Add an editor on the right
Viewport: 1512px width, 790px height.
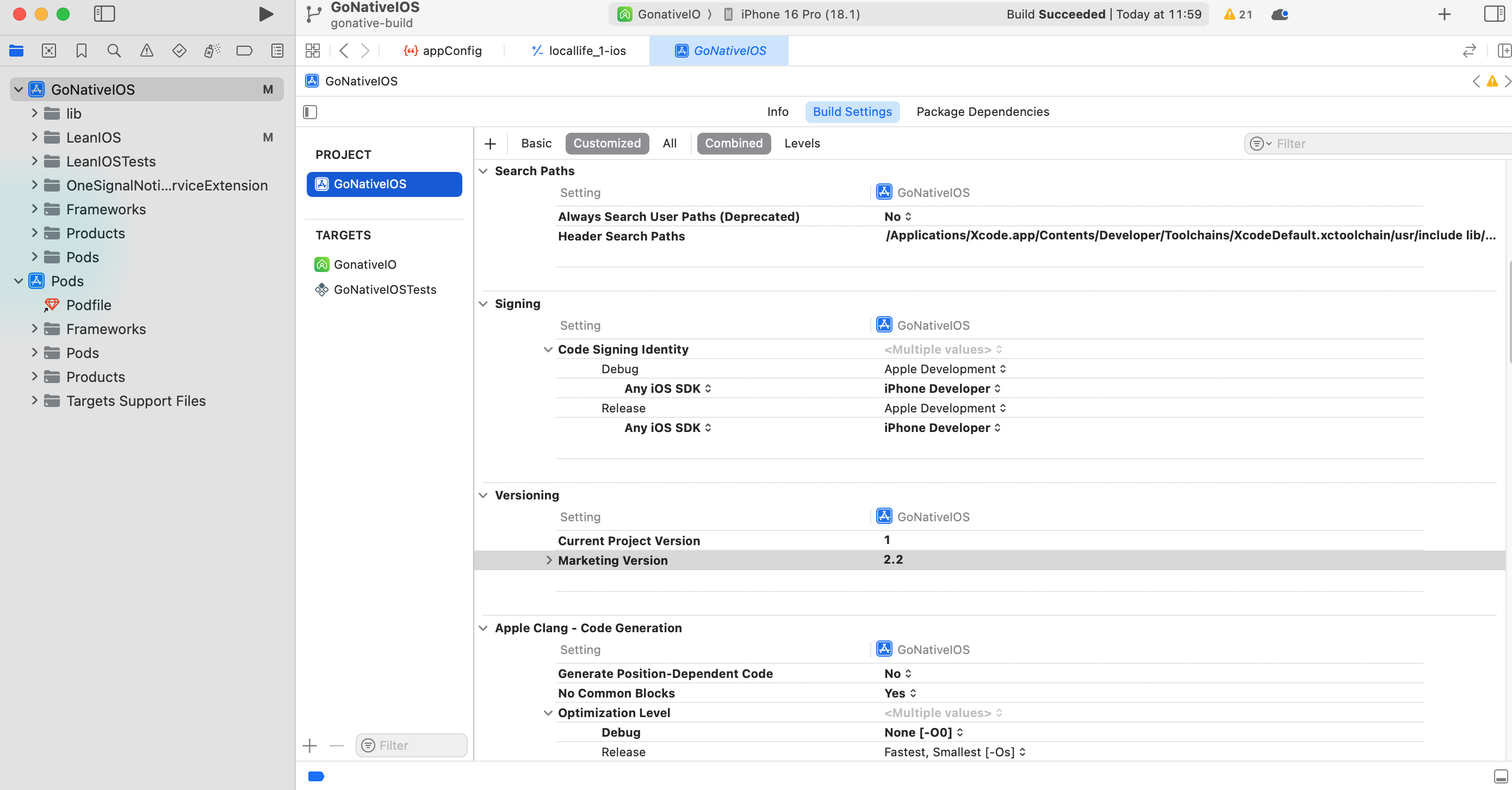(1504, 51)
